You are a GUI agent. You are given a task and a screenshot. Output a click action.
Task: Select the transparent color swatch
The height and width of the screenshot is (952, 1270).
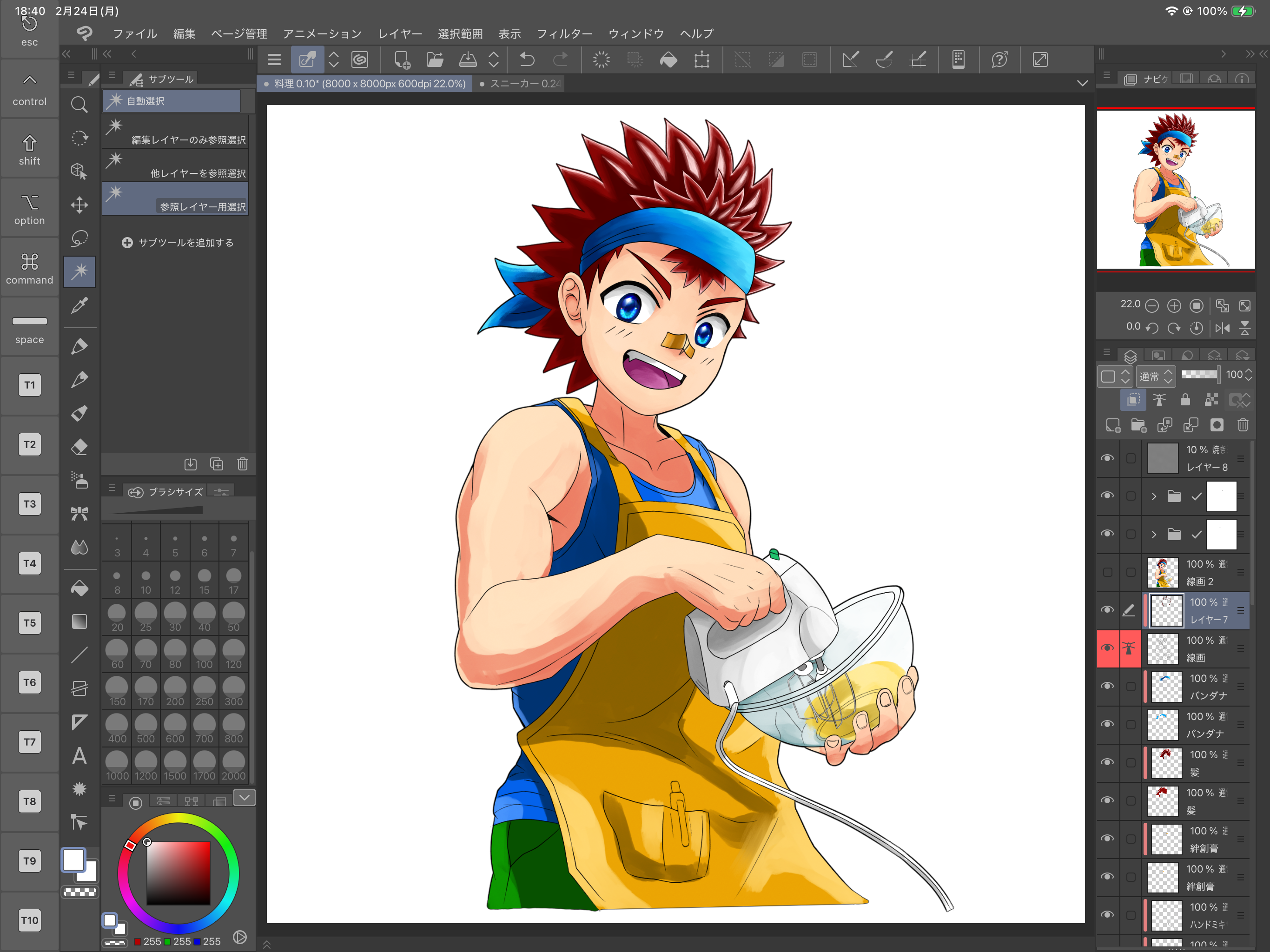coord(79,892)
